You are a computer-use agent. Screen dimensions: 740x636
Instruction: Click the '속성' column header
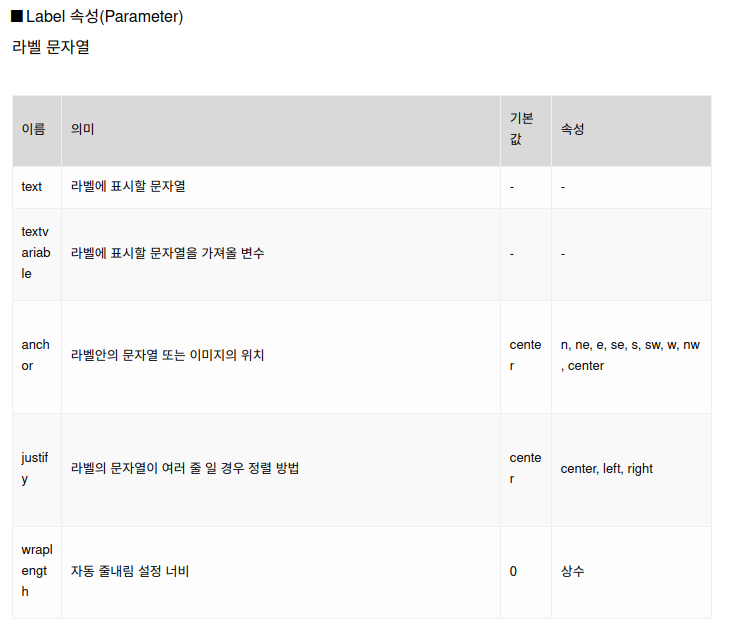[x=572, y=129]
